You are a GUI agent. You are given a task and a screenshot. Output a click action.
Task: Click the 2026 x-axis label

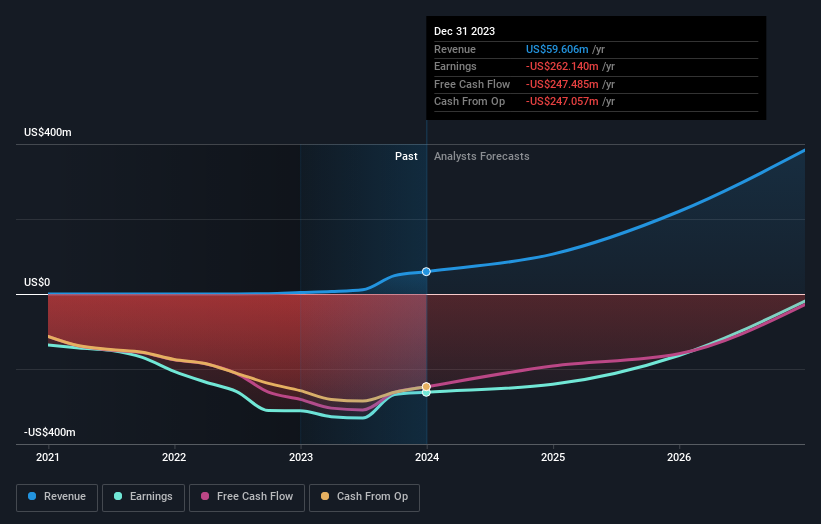[679, 458]
